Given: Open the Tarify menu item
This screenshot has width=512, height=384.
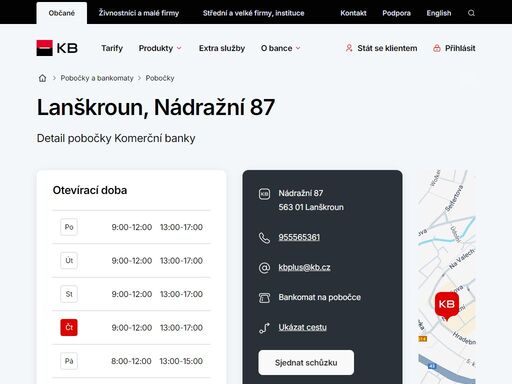Looking at the screenshot, I should tap(112, 48).
